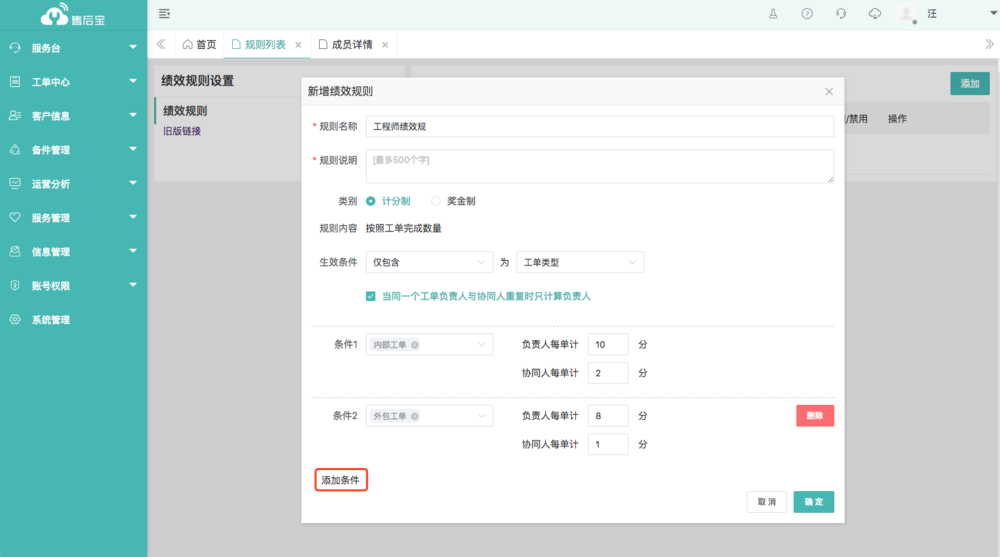Viewport: 1000px width, 557px height.
Task: Click the user avatar picture
Action: coord(906,13)
